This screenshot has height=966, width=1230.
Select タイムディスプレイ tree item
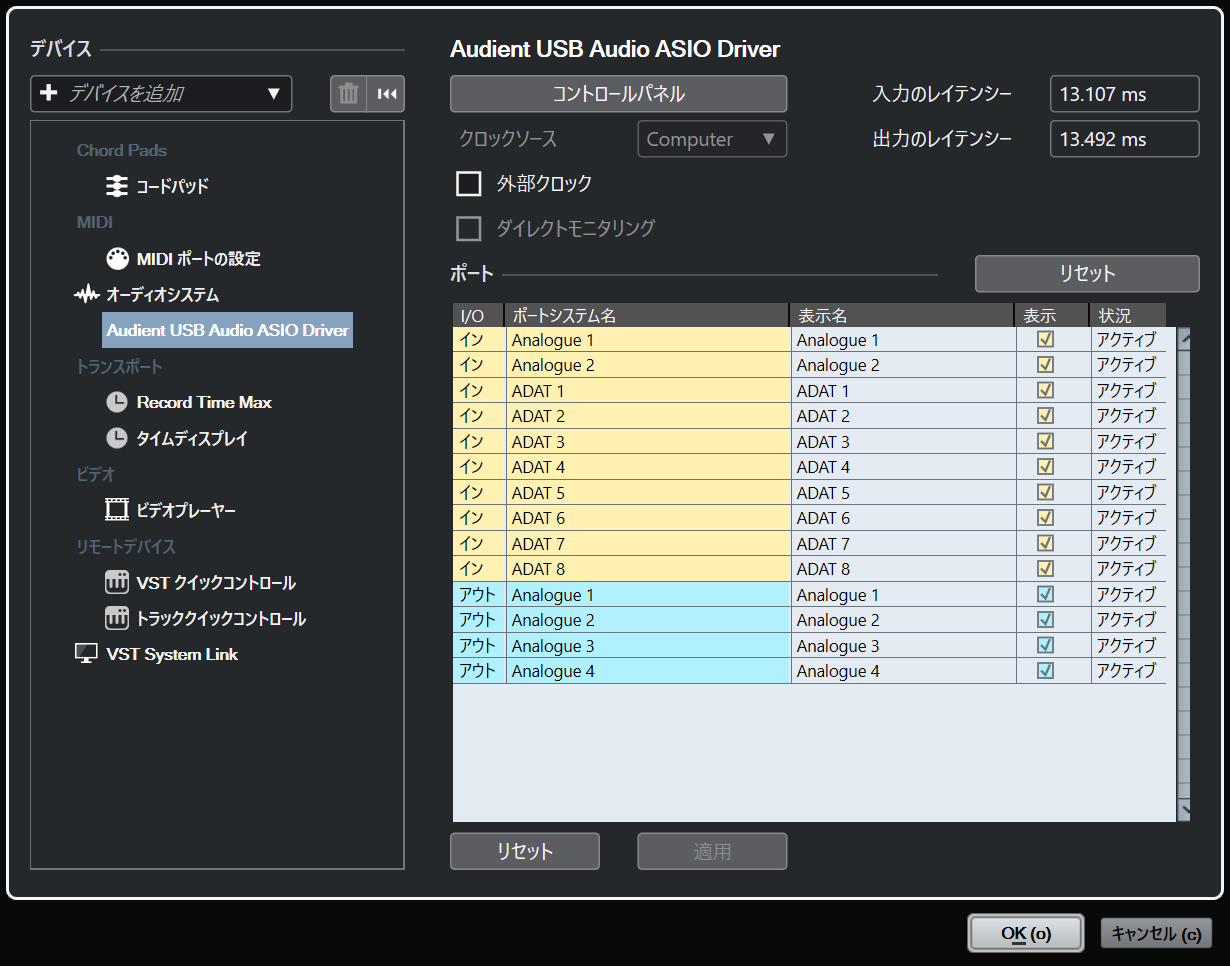[192, 438]
